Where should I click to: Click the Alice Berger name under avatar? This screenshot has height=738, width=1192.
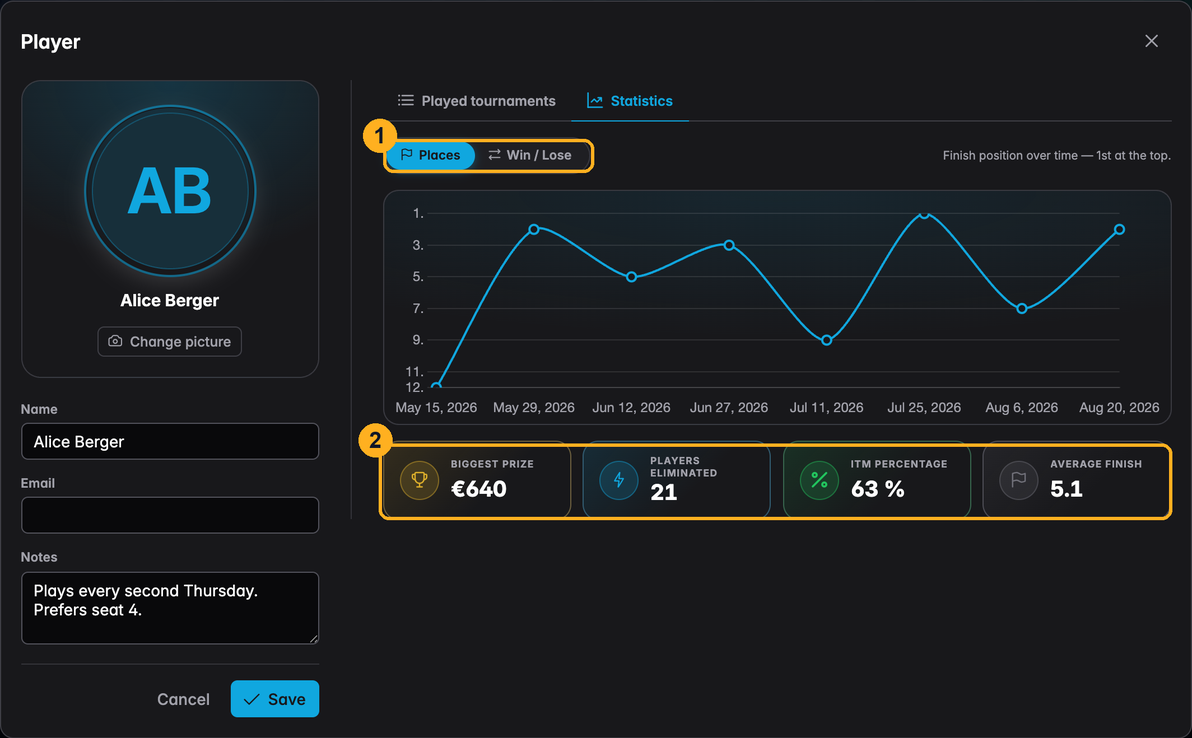(170, 300)
